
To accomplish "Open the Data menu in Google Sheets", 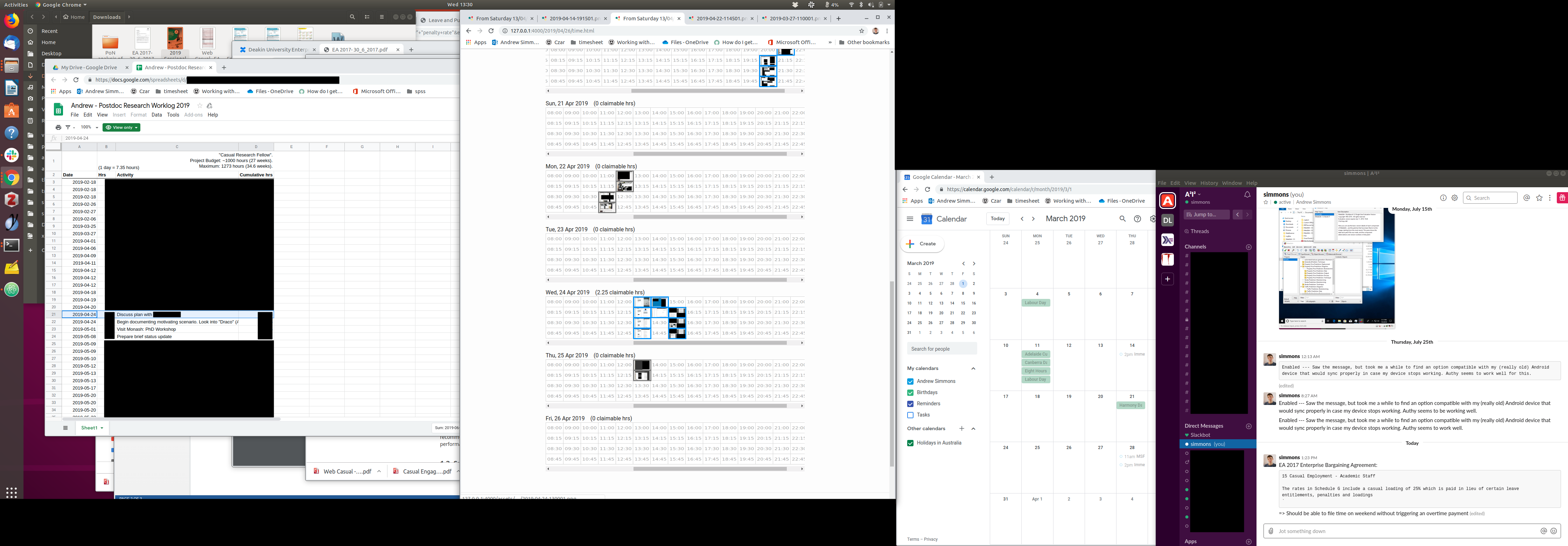I will pyautogui.click(x=156, y=115).
